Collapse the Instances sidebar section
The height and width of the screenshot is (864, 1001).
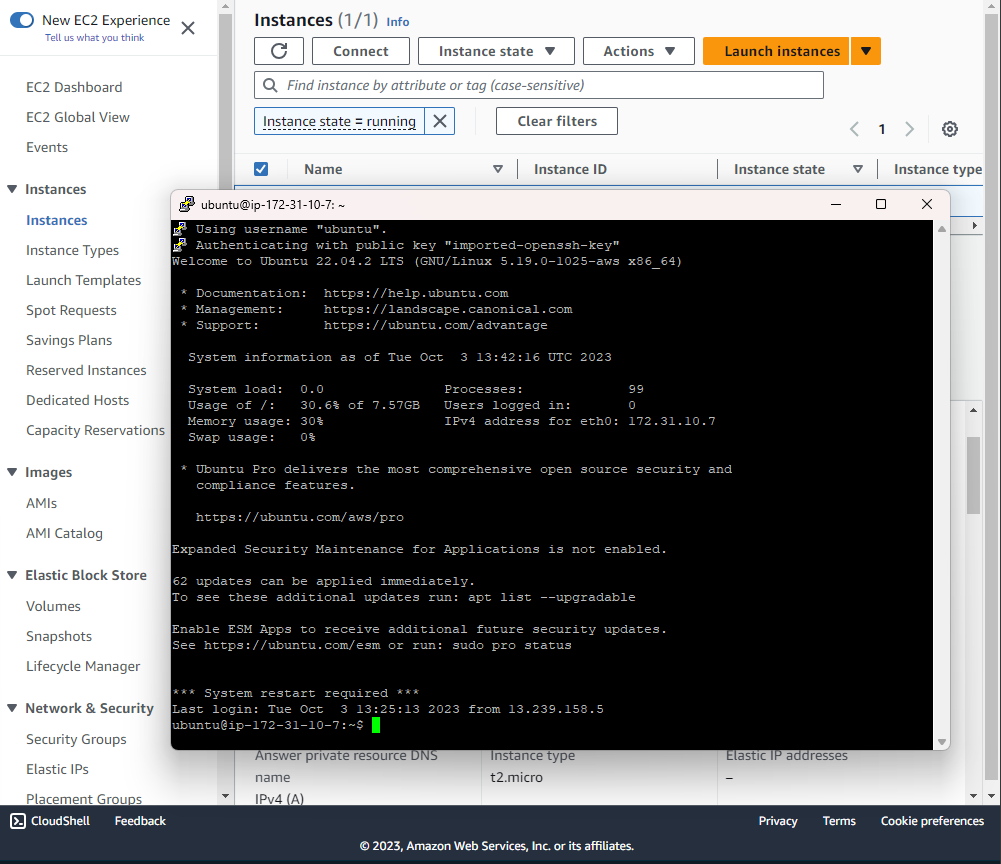(12, 189)
